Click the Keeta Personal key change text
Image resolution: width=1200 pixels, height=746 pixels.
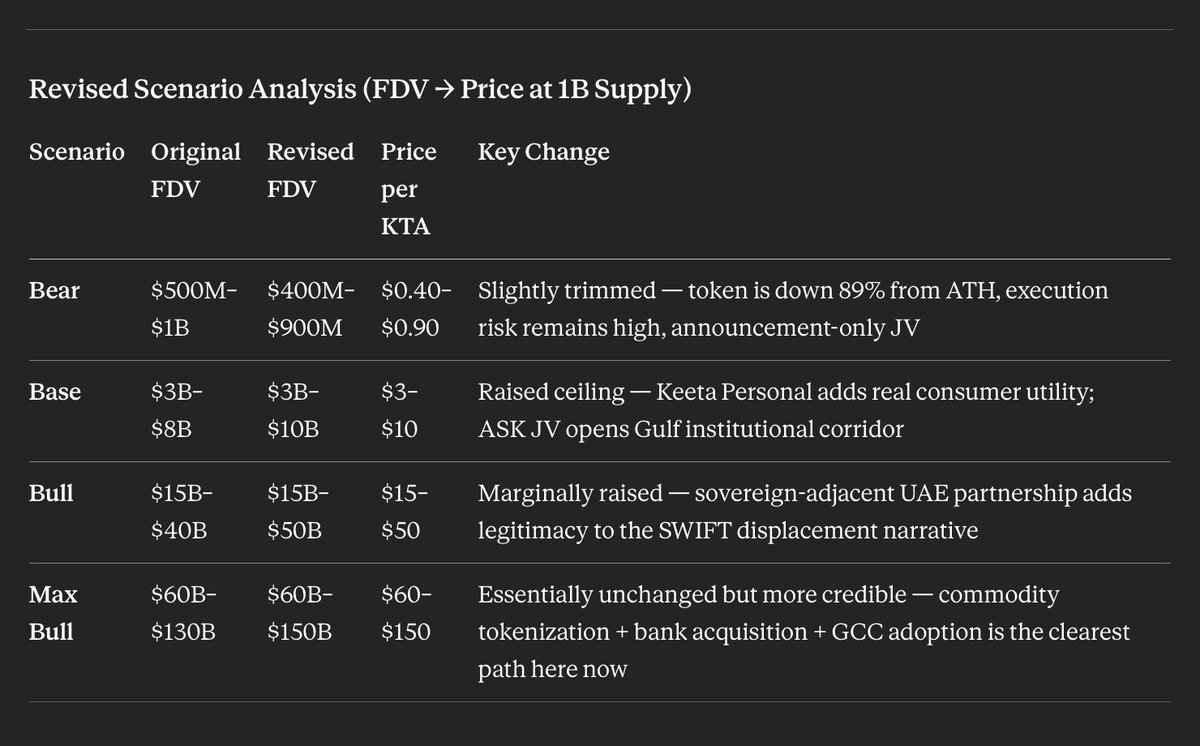click(786, 411)
